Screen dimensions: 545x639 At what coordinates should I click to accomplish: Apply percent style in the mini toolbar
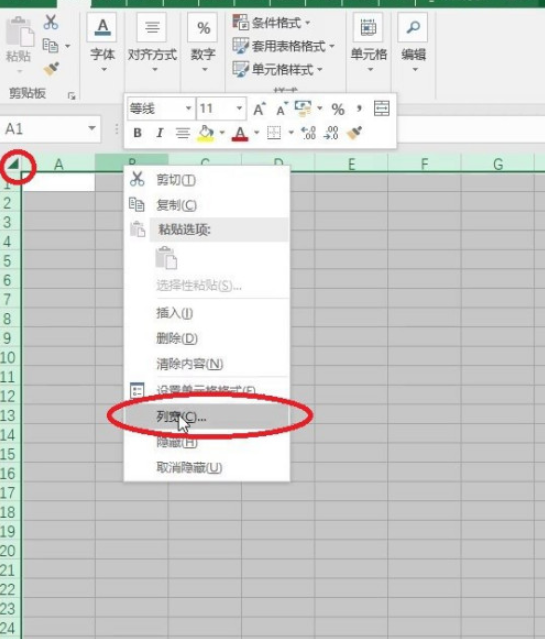338,109
